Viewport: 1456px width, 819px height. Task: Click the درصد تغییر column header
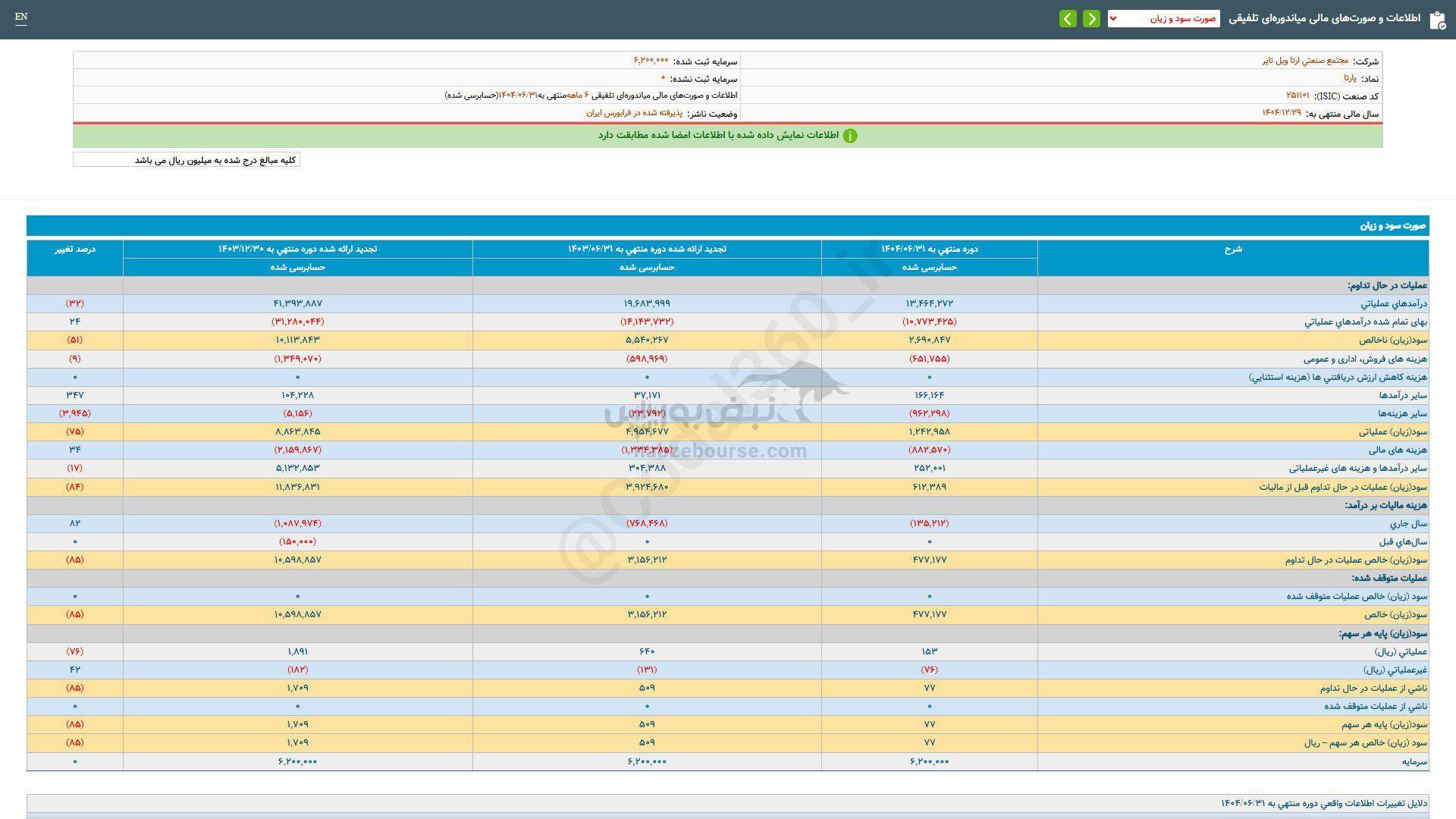75,249
